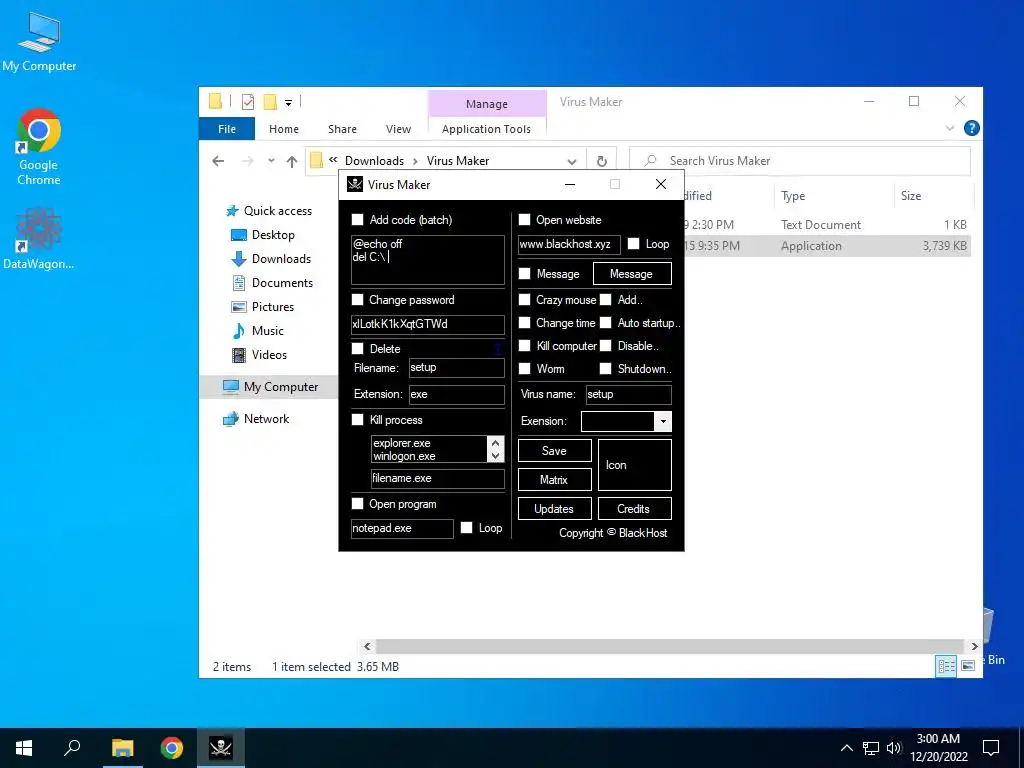The height and width of the screenshot is (768, 1024).
Task: Tick the Kill process checkbox
Action: click(x=357, y=420)
